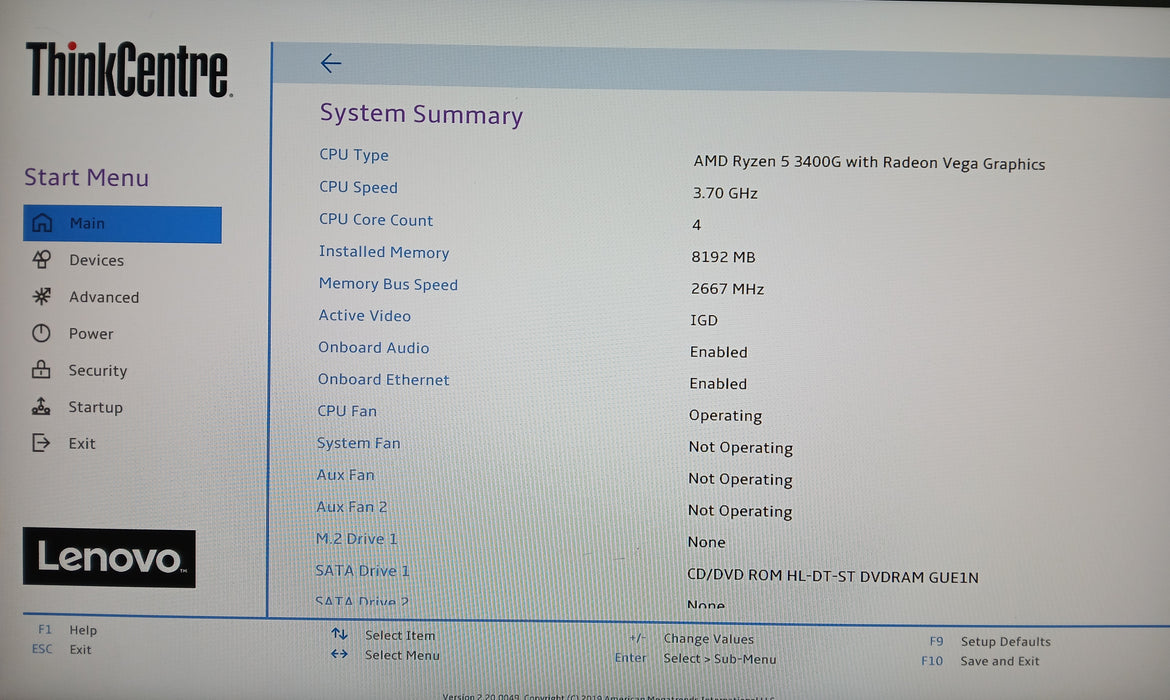Switch to the Power menu

pos(91,334)
